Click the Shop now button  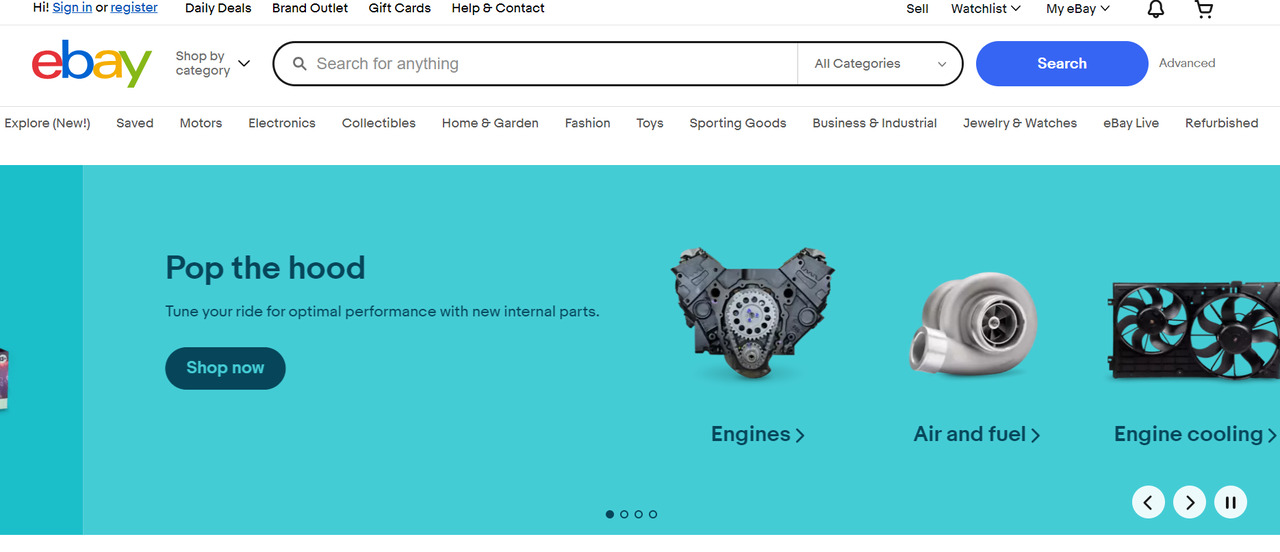[x=225, y=368]
